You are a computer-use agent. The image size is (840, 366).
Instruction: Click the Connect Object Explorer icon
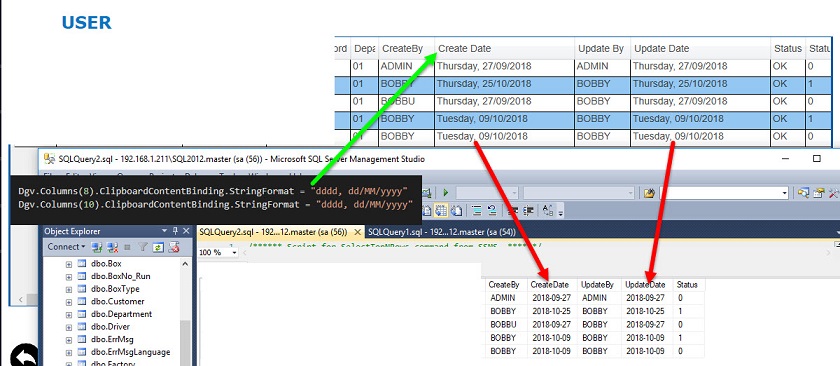click(x=97, y=247)
